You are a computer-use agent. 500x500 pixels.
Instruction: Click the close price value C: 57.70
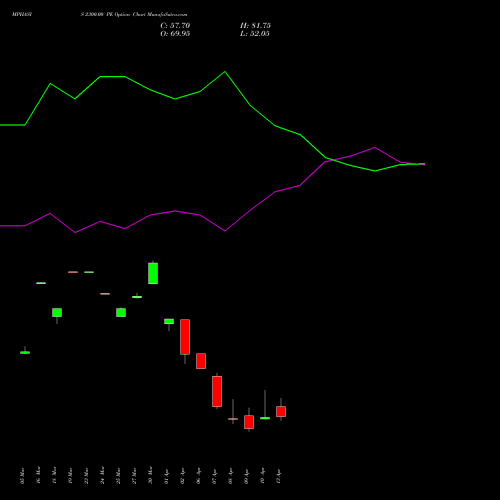pos(175,26)
